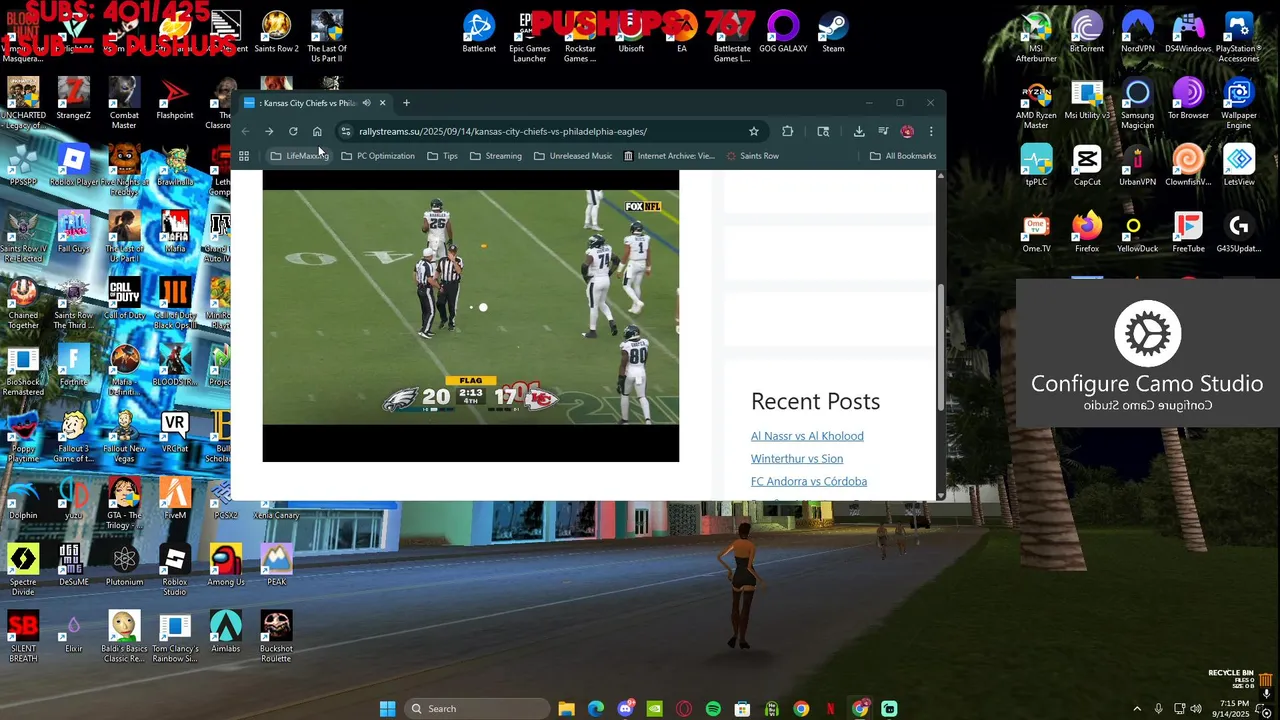The height and width of the screenshot is (720, 1280).
Task: Open the Saints Row bookmark
Action: tap(753, 156)
